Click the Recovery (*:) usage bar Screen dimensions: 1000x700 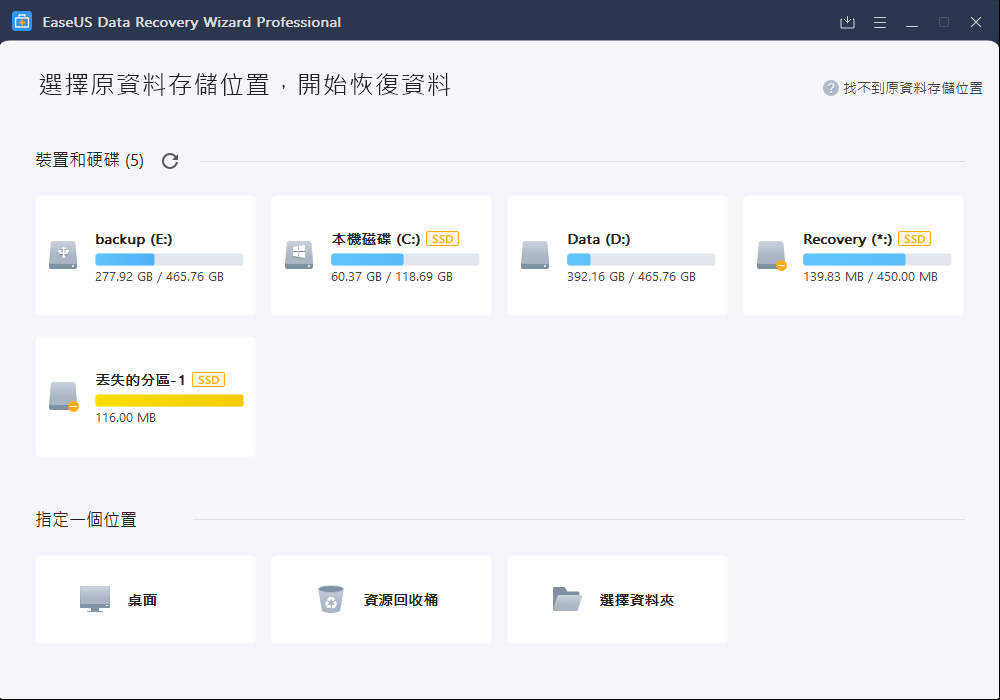(x=877, y=259)
